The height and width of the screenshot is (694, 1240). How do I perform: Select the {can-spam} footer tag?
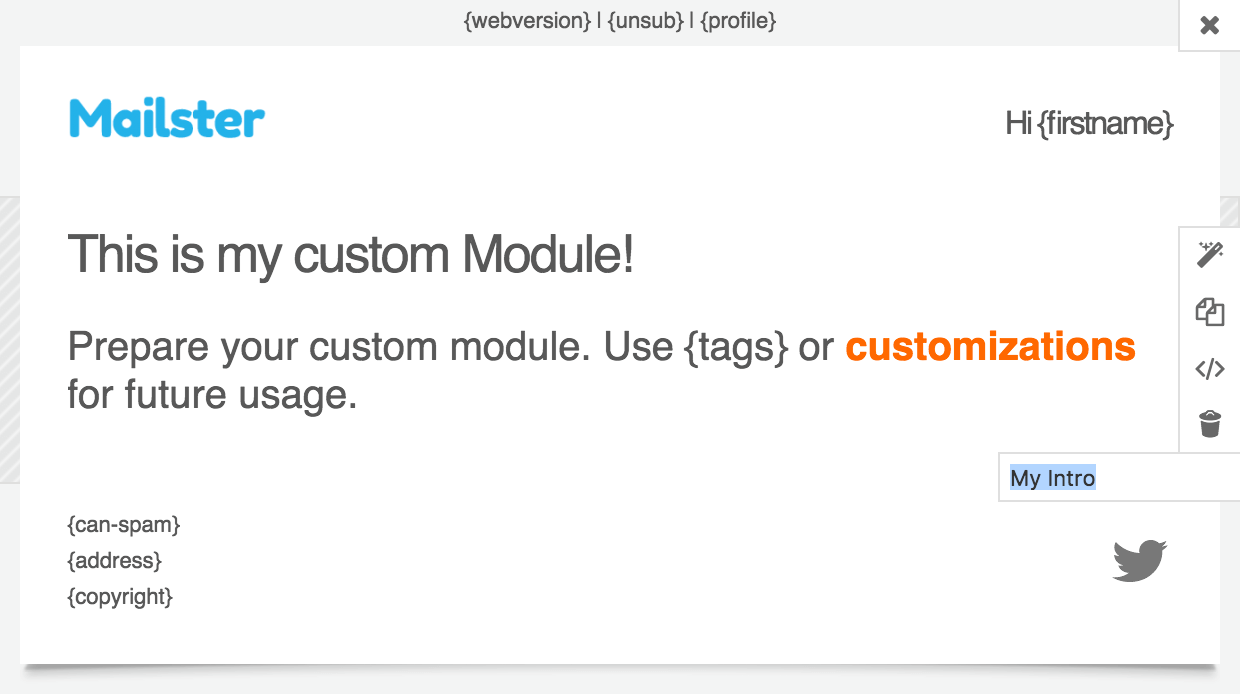[x=124, y=525]
